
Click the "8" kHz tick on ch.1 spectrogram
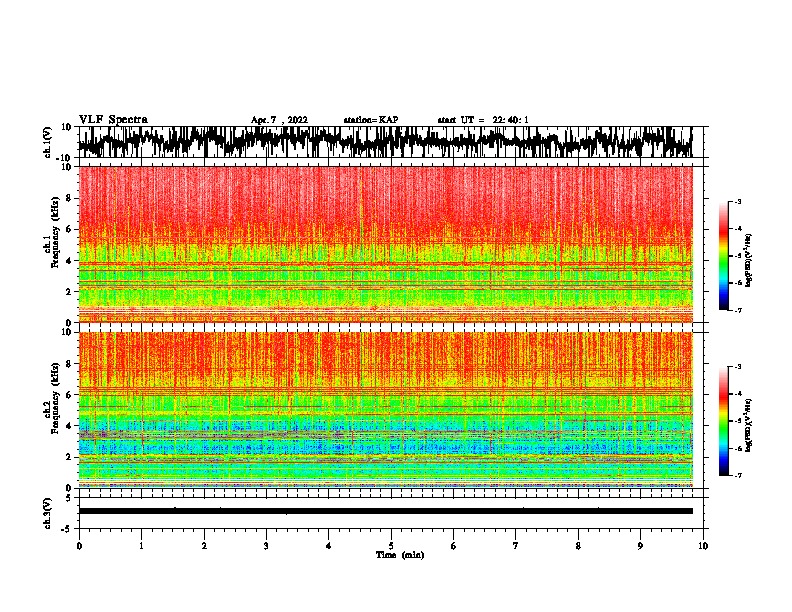pos(69,198)
